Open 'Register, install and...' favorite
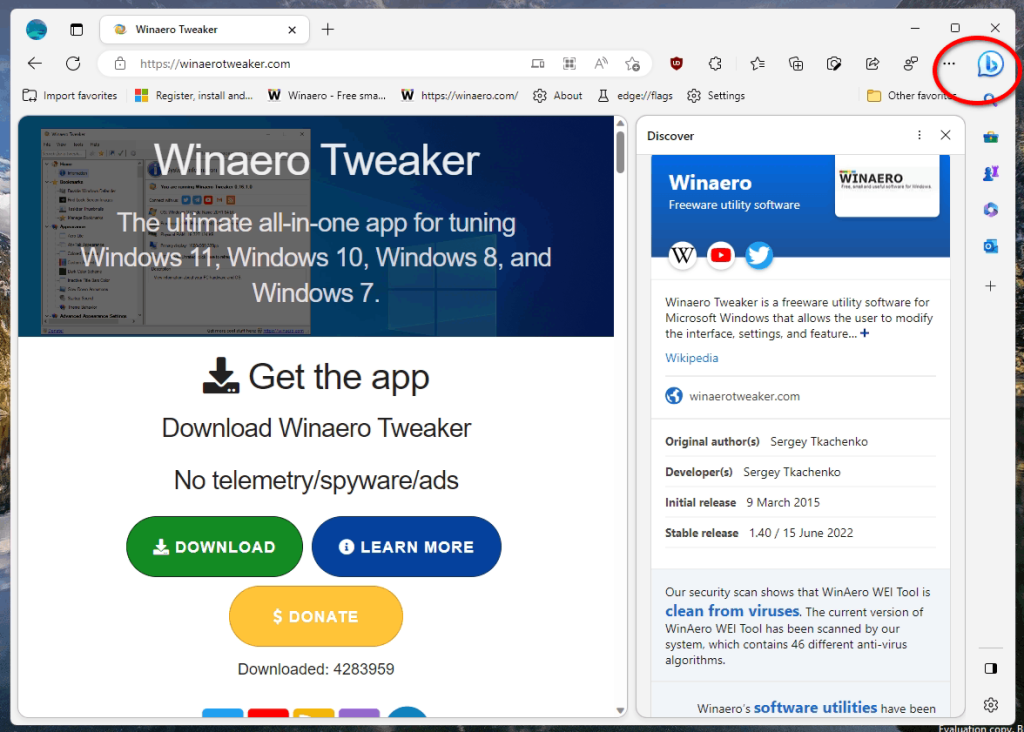Viewport: 1024px width, 732px height. coord(194,95)
